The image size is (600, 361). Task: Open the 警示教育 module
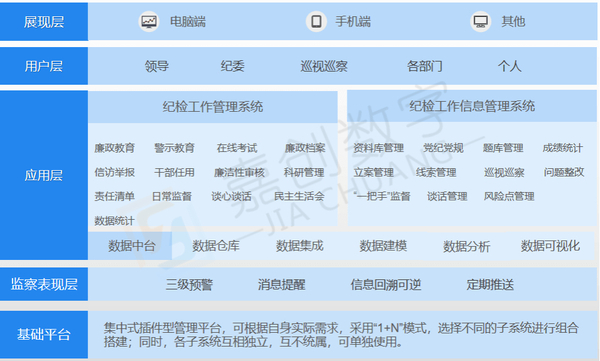pyautogui.click(x=174, y=148)
